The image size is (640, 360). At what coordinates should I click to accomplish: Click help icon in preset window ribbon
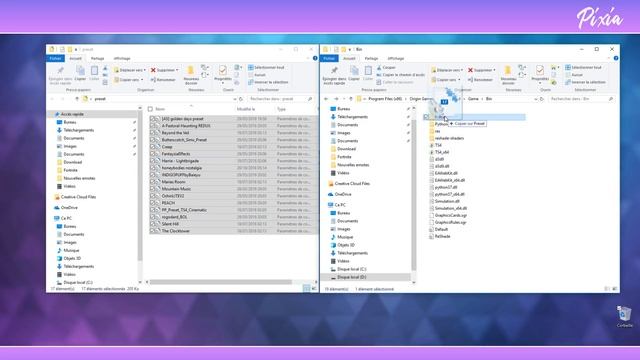point(315,58)
